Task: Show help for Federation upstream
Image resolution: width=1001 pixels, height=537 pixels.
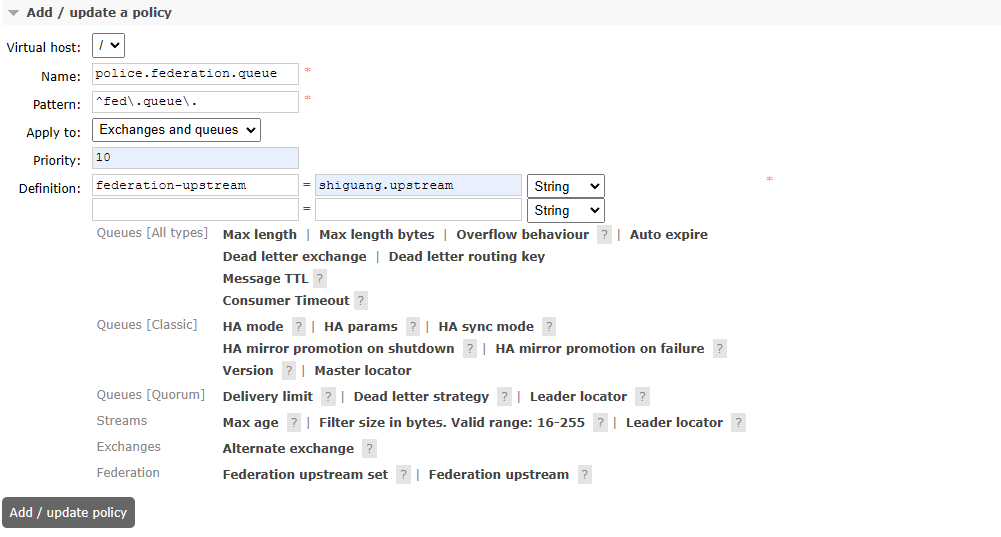Action: click(584, 475)
